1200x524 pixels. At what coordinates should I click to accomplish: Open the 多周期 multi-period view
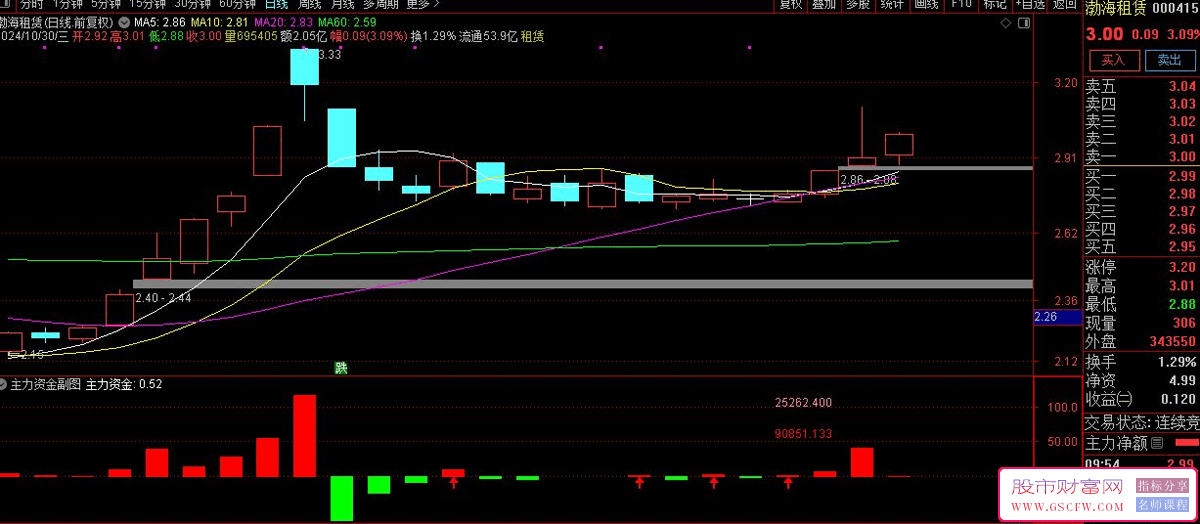tap(381, 4)
